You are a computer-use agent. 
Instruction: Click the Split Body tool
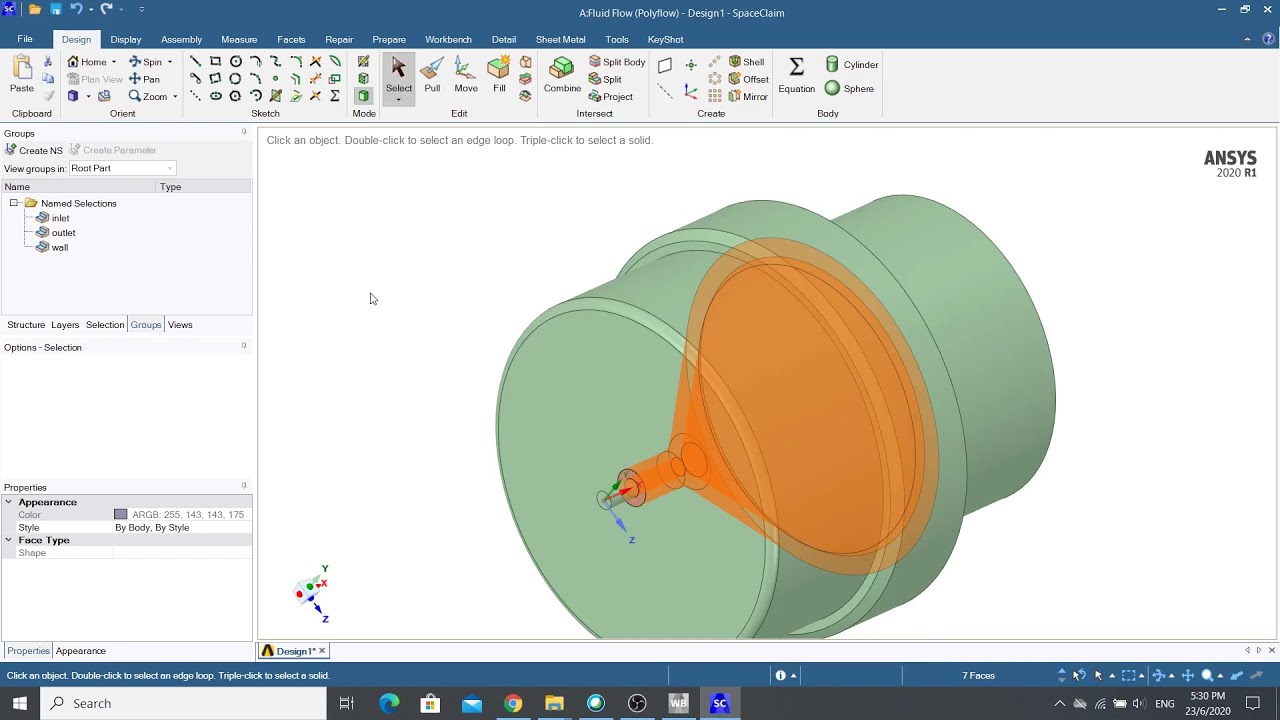coord(617,62)
